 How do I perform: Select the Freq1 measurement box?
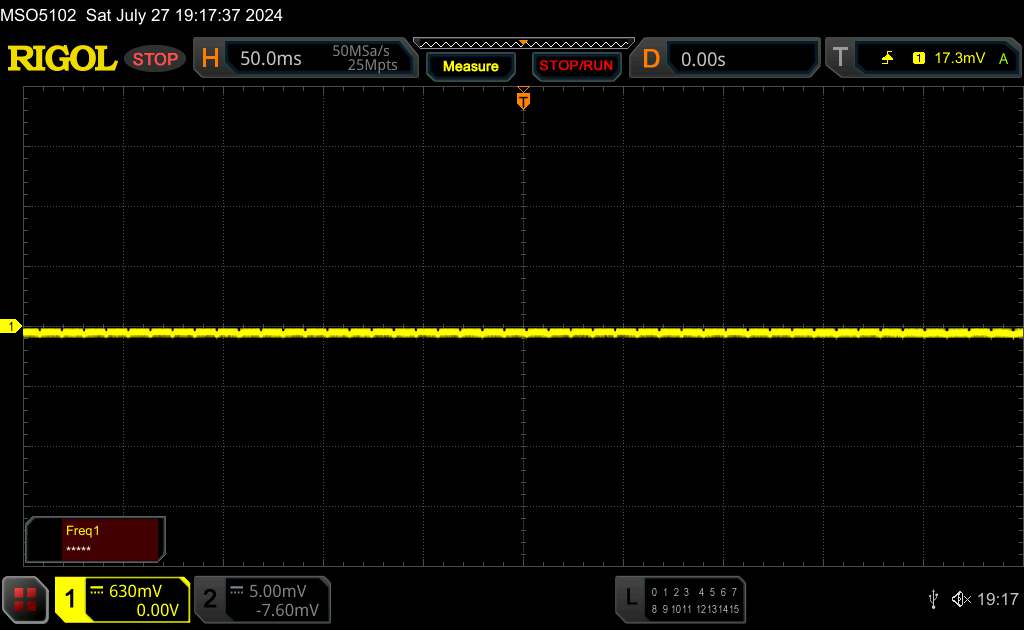(x=95, y=539)
